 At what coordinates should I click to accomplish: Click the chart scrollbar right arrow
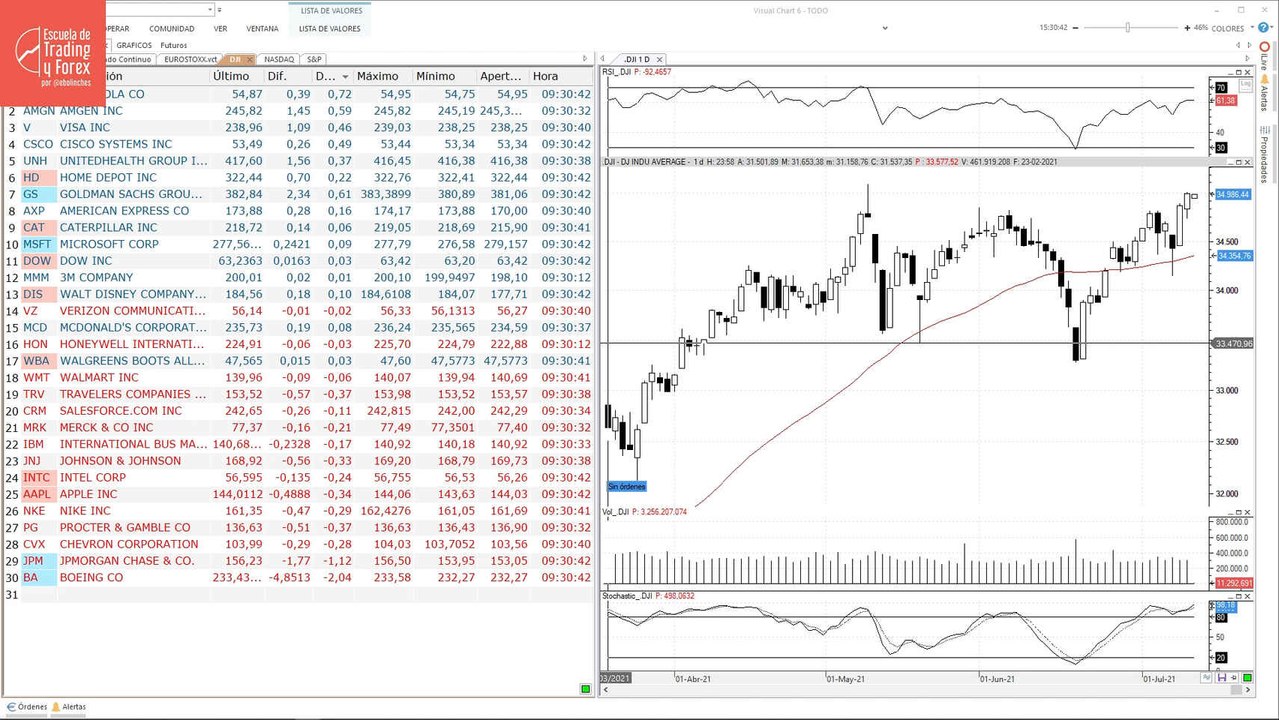pyautogui.click(x=1248, y=690)
